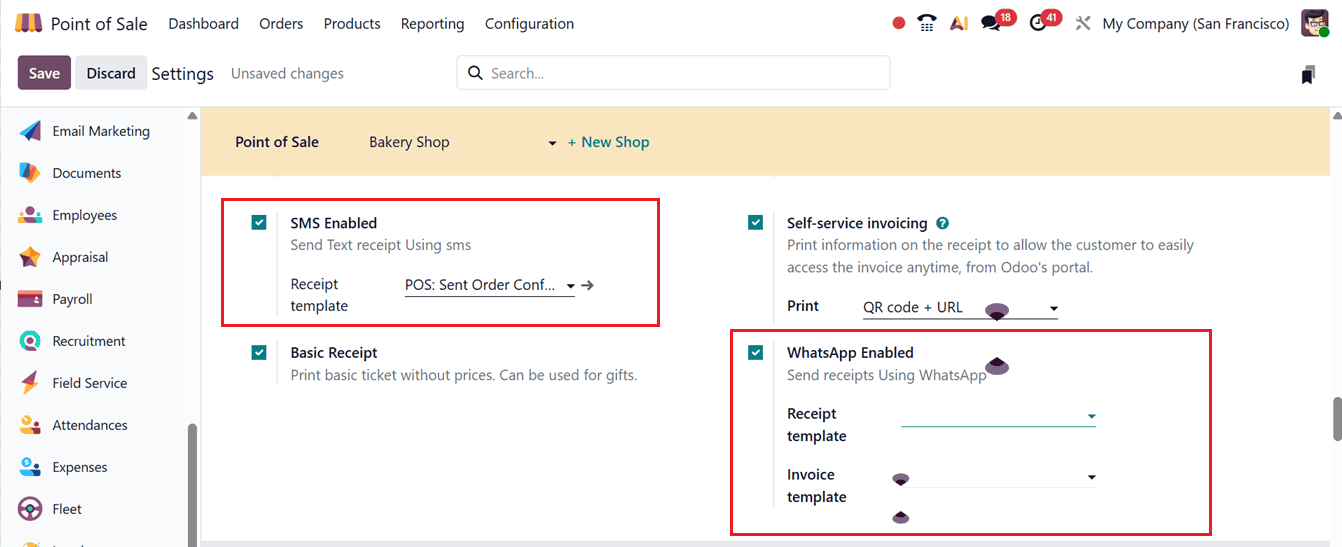Uncheck SMS Enabled checkbox
This screenshot has width=1342, height=547.
pos(259,222)
